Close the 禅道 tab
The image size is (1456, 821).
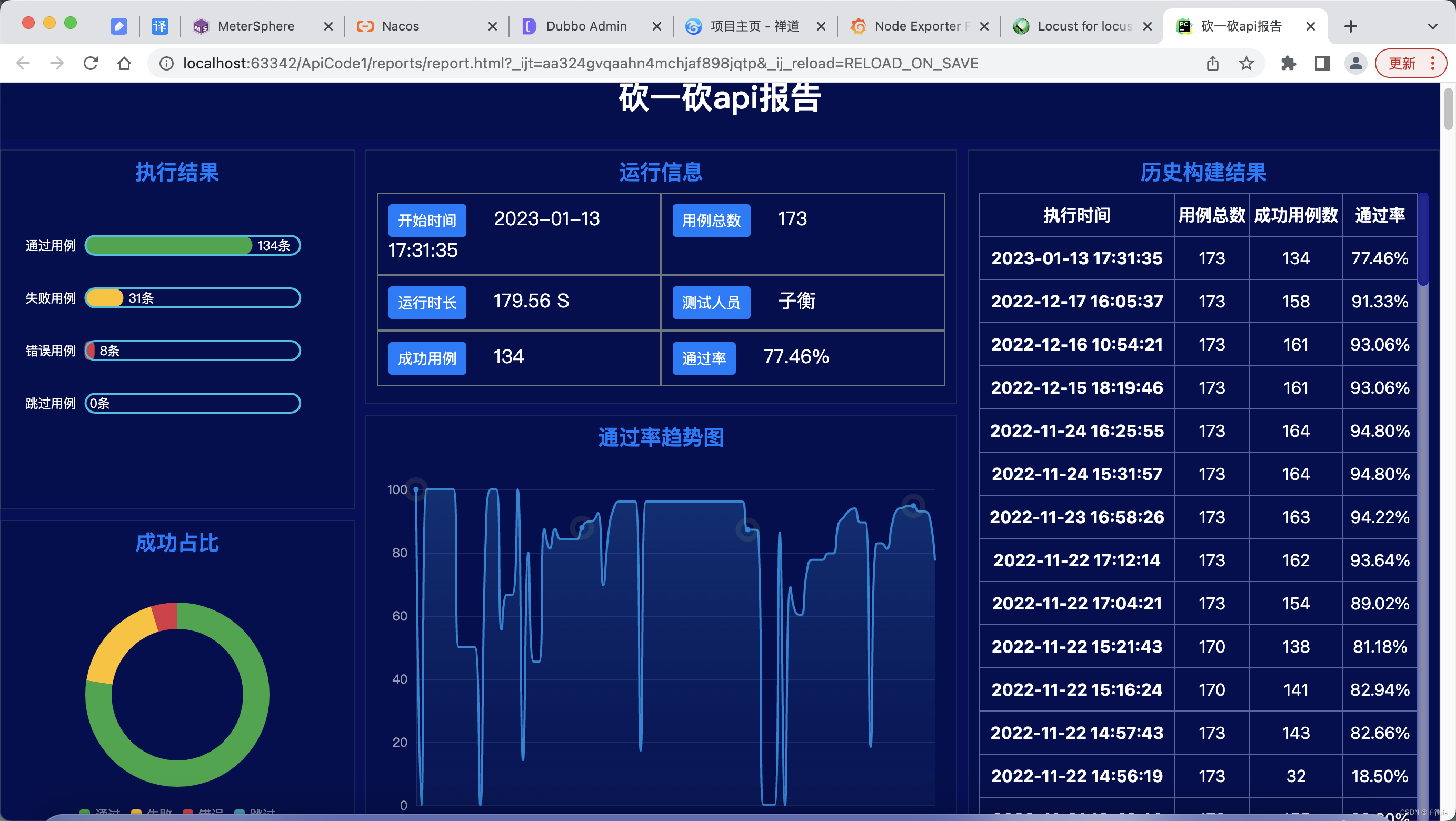click(821, 26)
